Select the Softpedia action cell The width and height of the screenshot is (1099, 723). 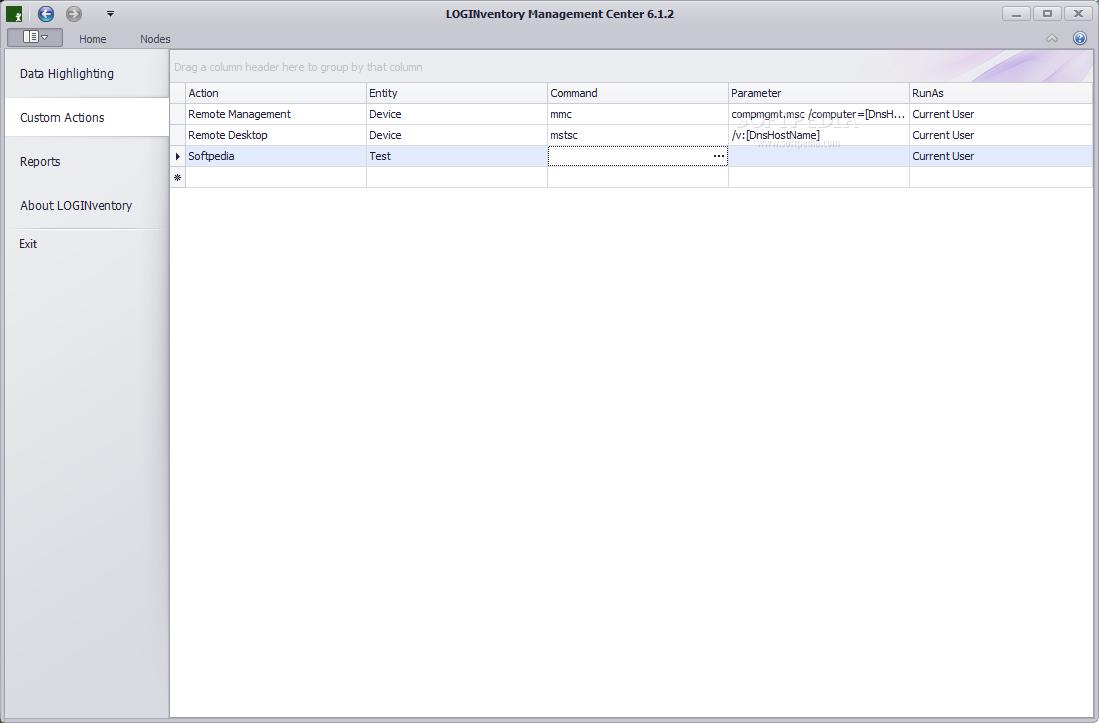pyautogui.click(x=276, y=156)
